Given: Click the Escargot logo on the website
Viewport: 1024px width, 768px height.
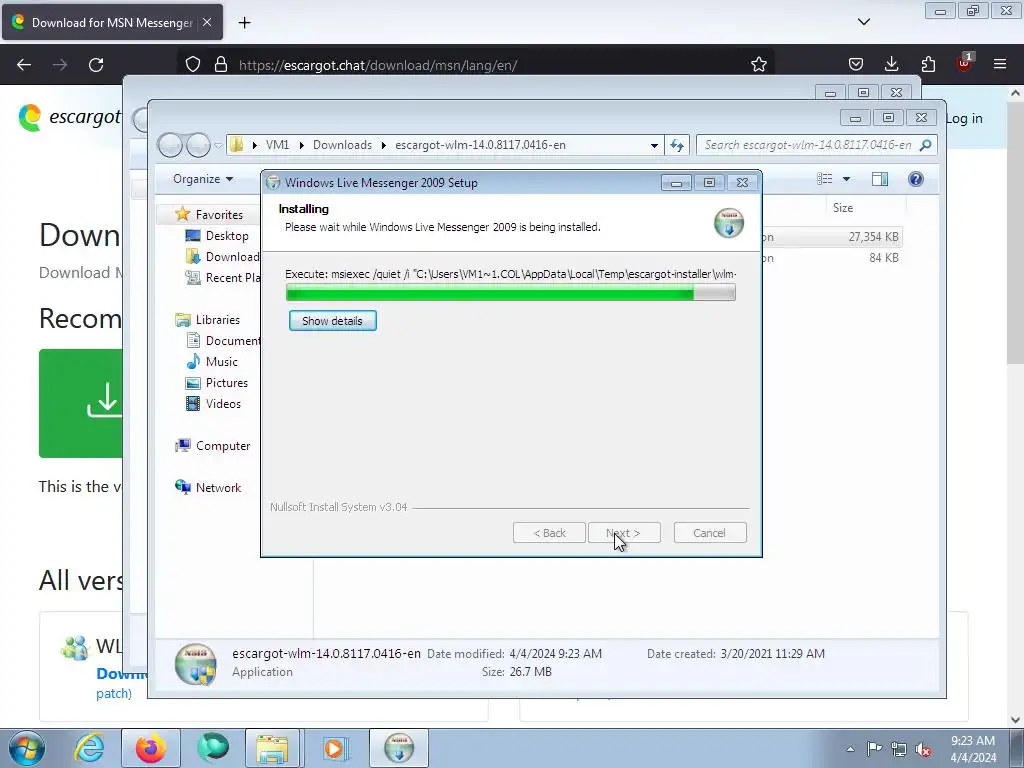Looking at the screenshot, I should point(69,118).
